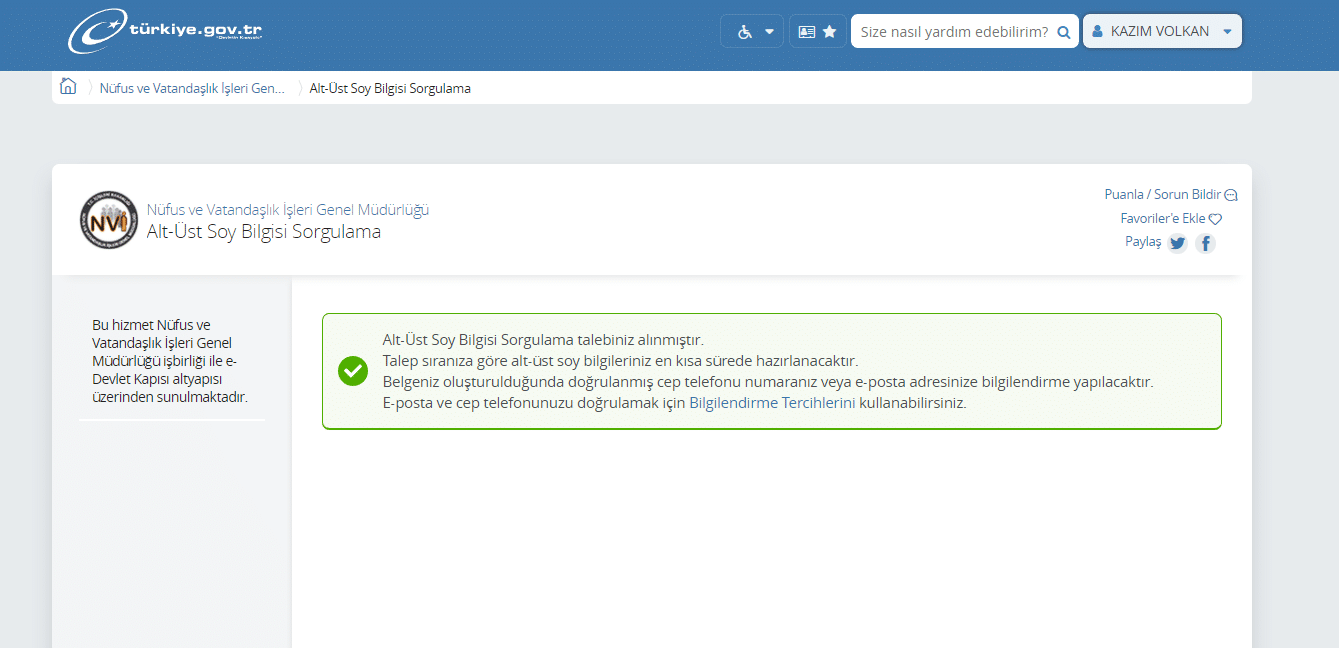Open the KAZIM VOLKAN user menu
Image resolution: width=1339 pixels, height=648 pixels.
pyautogui.click(x=1162, y=31)
